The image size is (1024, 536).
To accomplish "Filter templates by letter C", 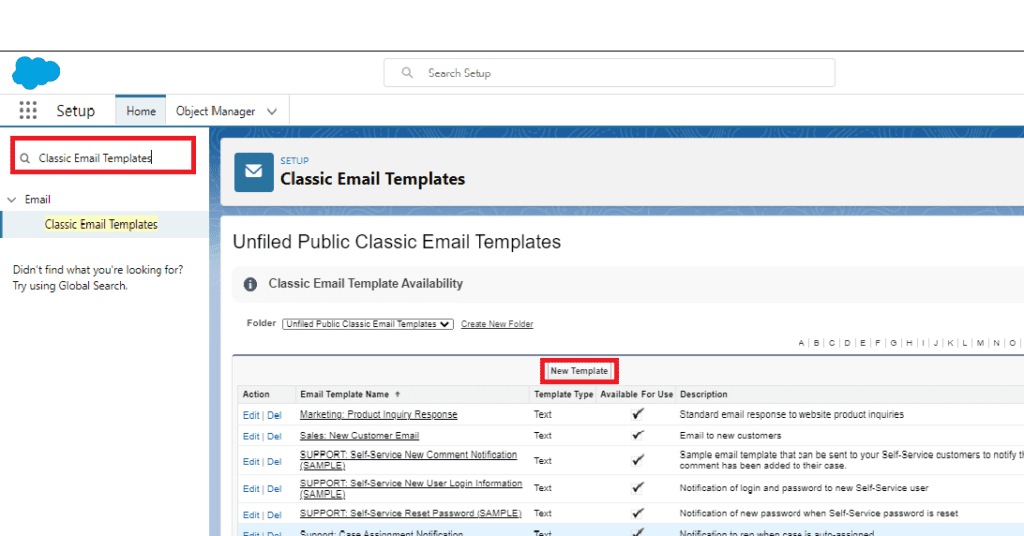I will click(x=832, y=343).
